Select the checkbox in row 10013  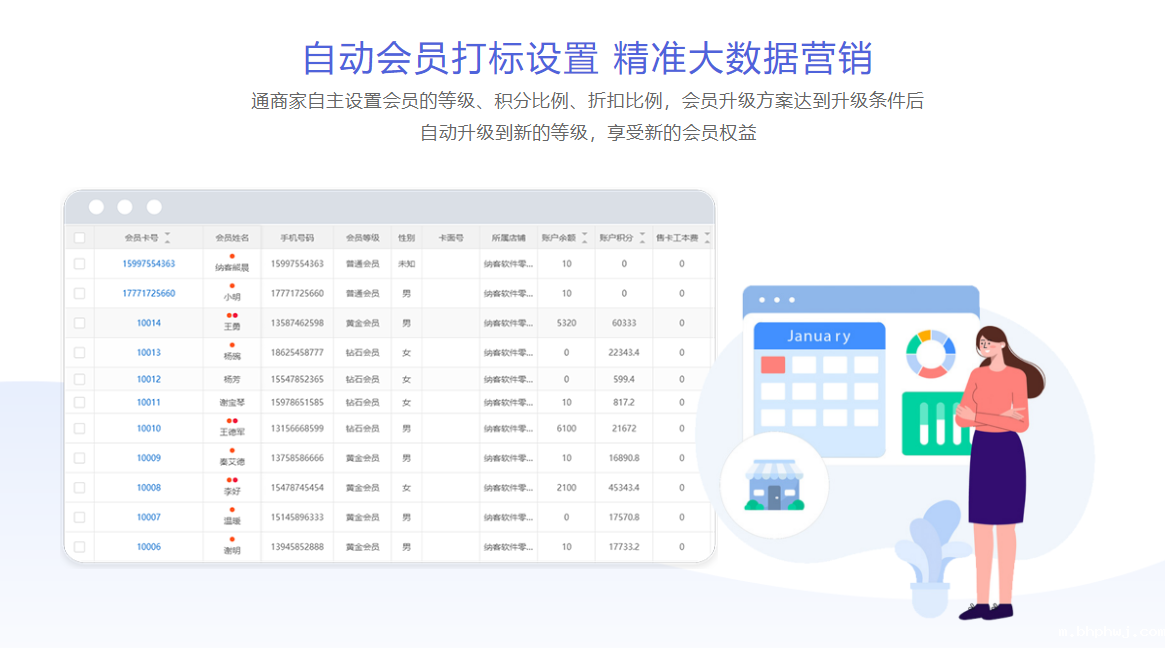pos(79,353)
